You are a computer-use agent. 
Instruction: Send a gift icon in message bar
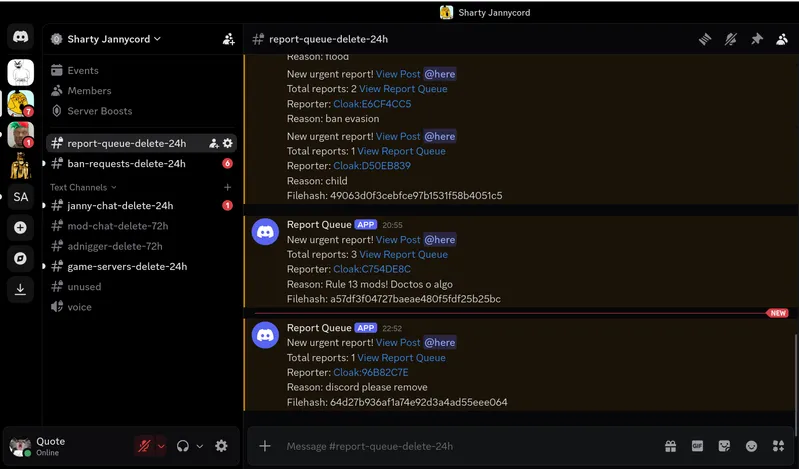[x=671, y=446]
